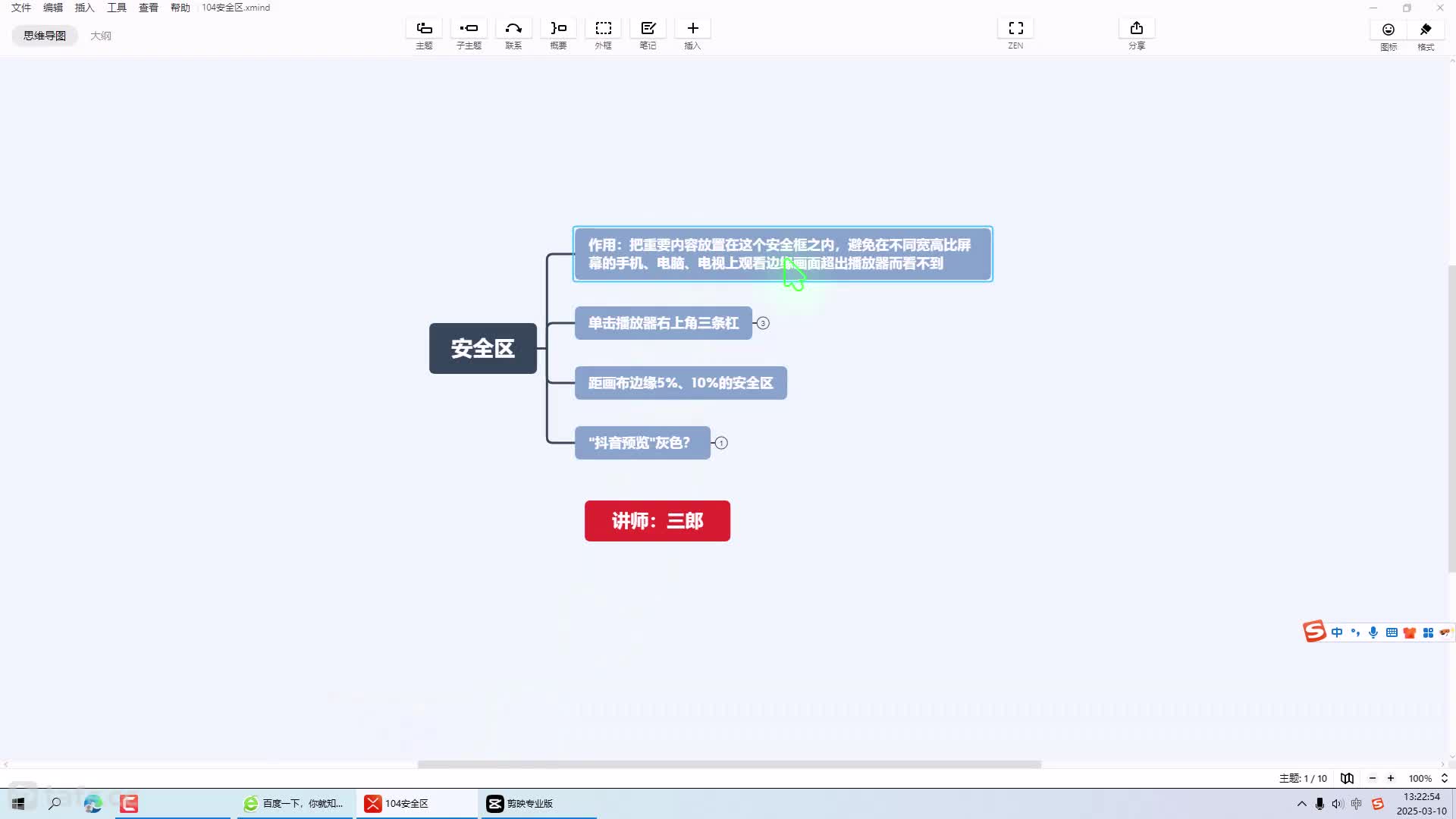Screen dimensions: 1456x819
Task: Click the horizontal scrollbar at canvas bottom
Action: 729,764
